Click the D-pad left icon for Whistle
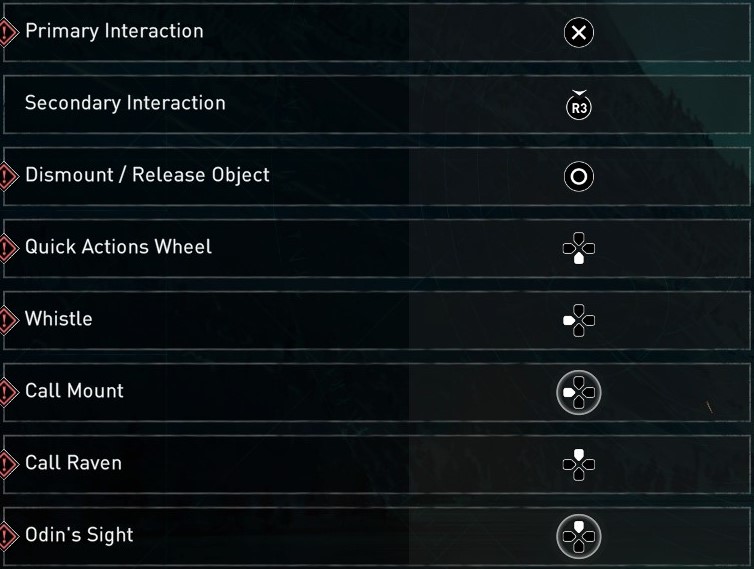The height and width of the screenshot is (569, 754). (x=578, y=320)
